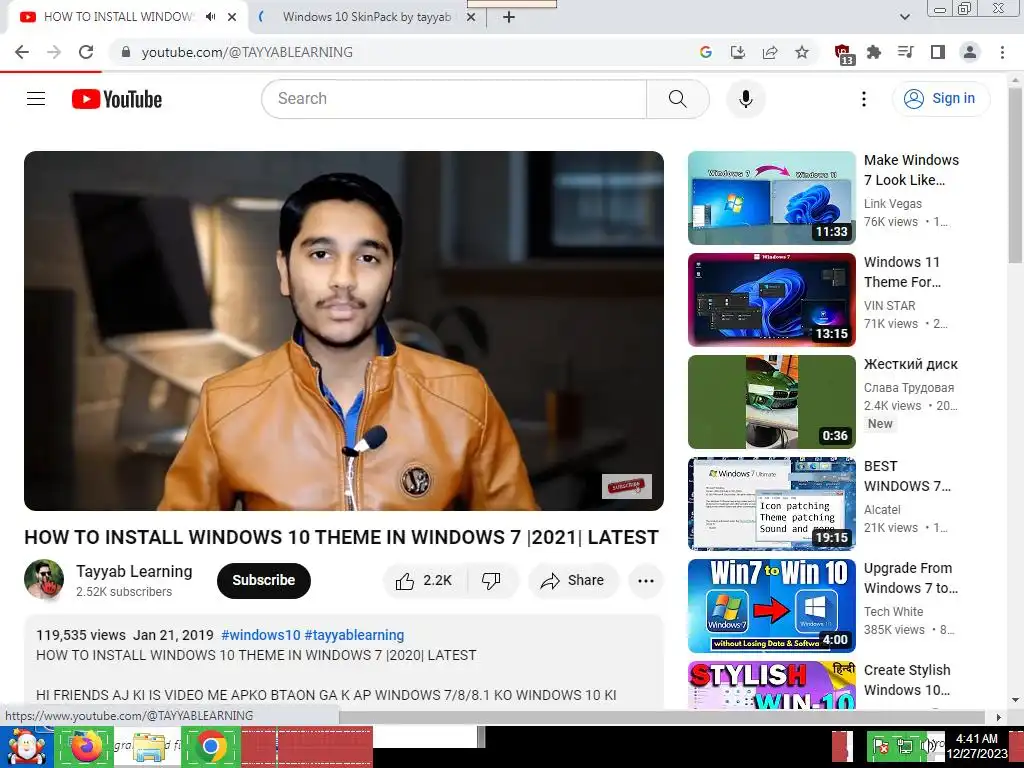Screen dimensions: 1024x768
Task: Focus the YouTube search field
Action: (x=454, y=99)
